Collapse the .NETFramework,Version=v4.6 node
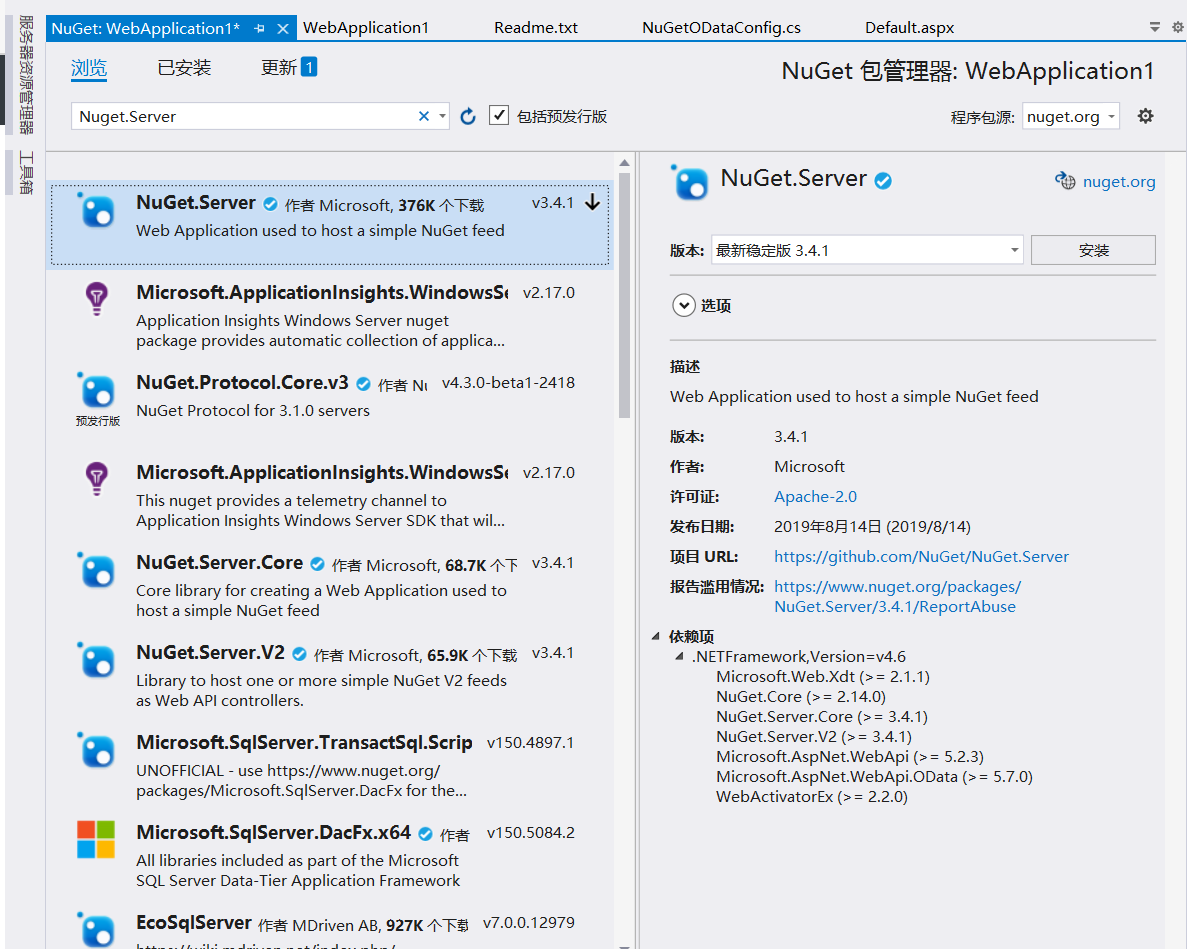The image size is (1187, 949). [x=679, y=656]
